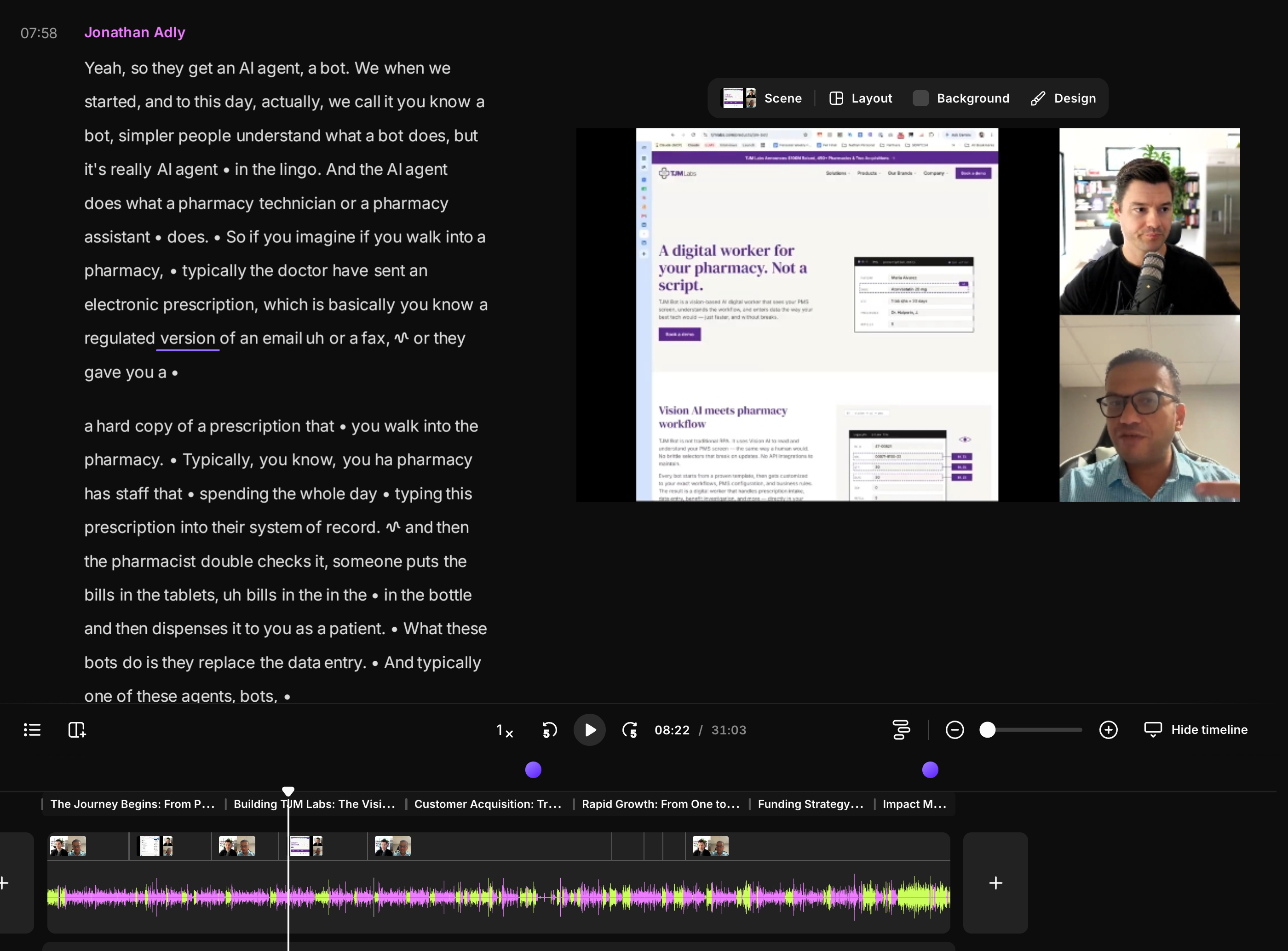Select the third scene thumbnail in timeline
The height and width of the screenshot is (951, 1288).
[x=236, y=846]
